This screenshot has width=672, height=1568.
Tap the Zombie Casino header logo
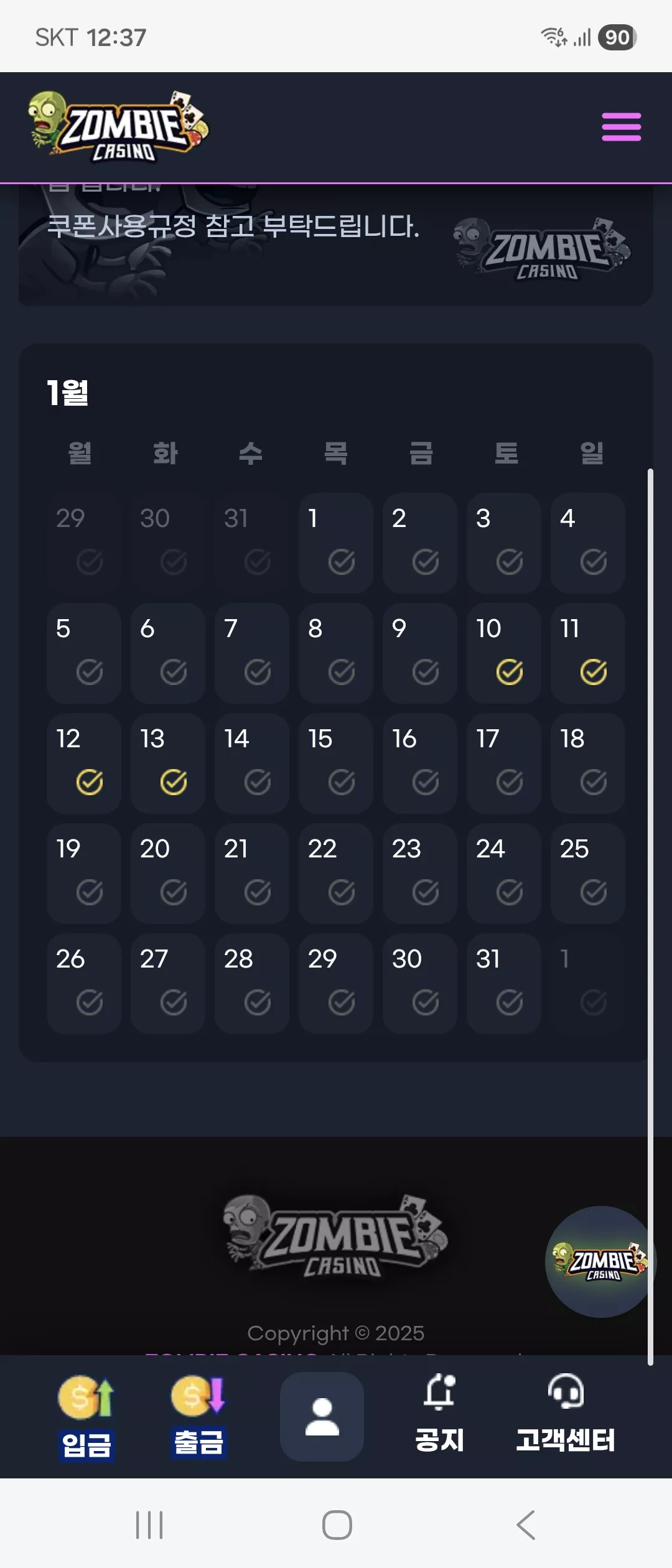(x=119, y=127)
